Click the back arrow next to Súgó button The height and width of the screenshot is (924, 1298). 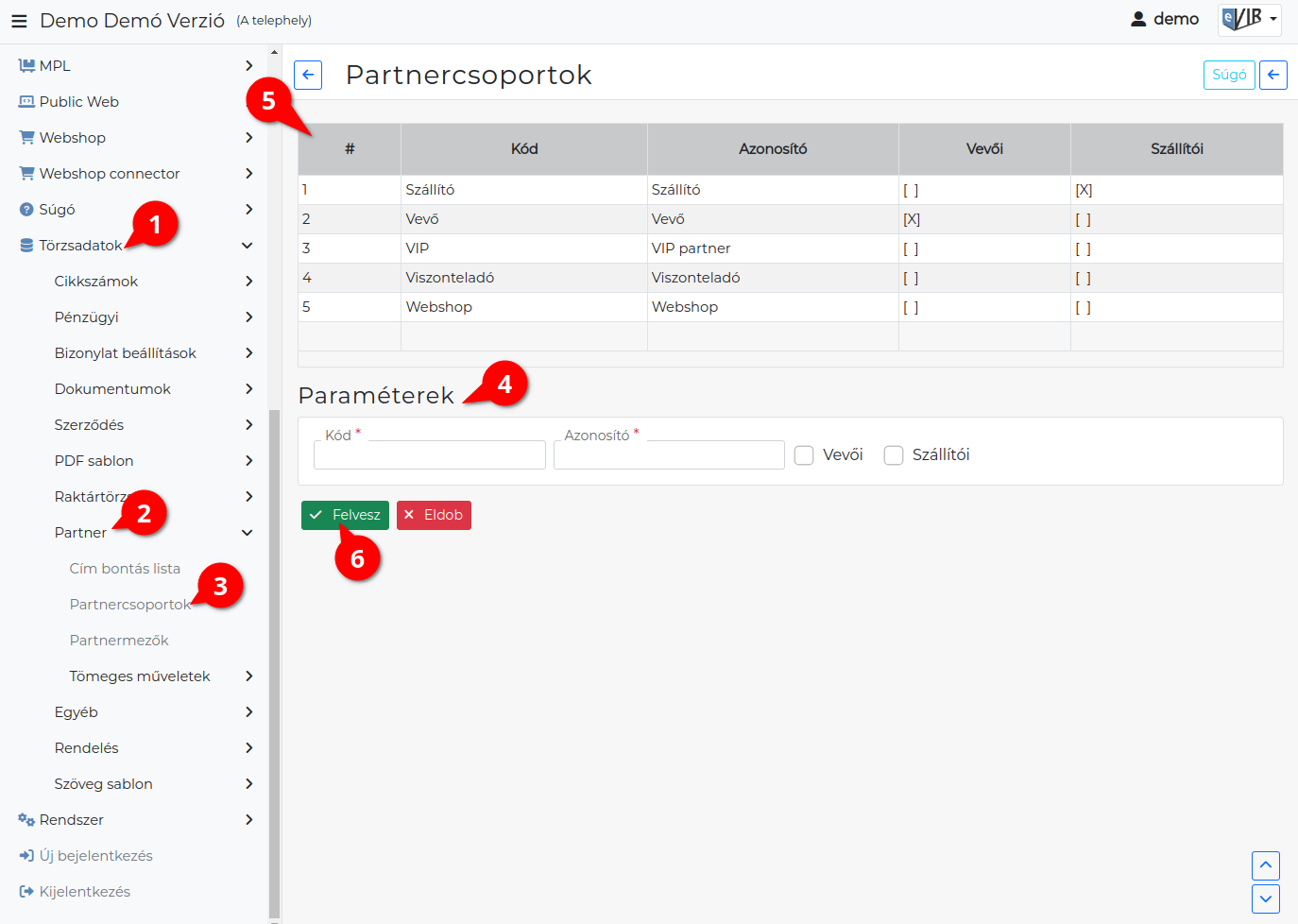click(x=1273, y=75)
